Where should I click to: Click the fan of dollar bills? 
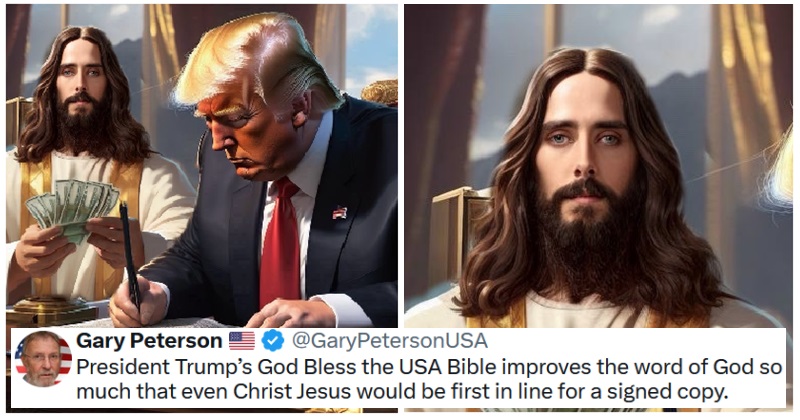tap(72, 208)
